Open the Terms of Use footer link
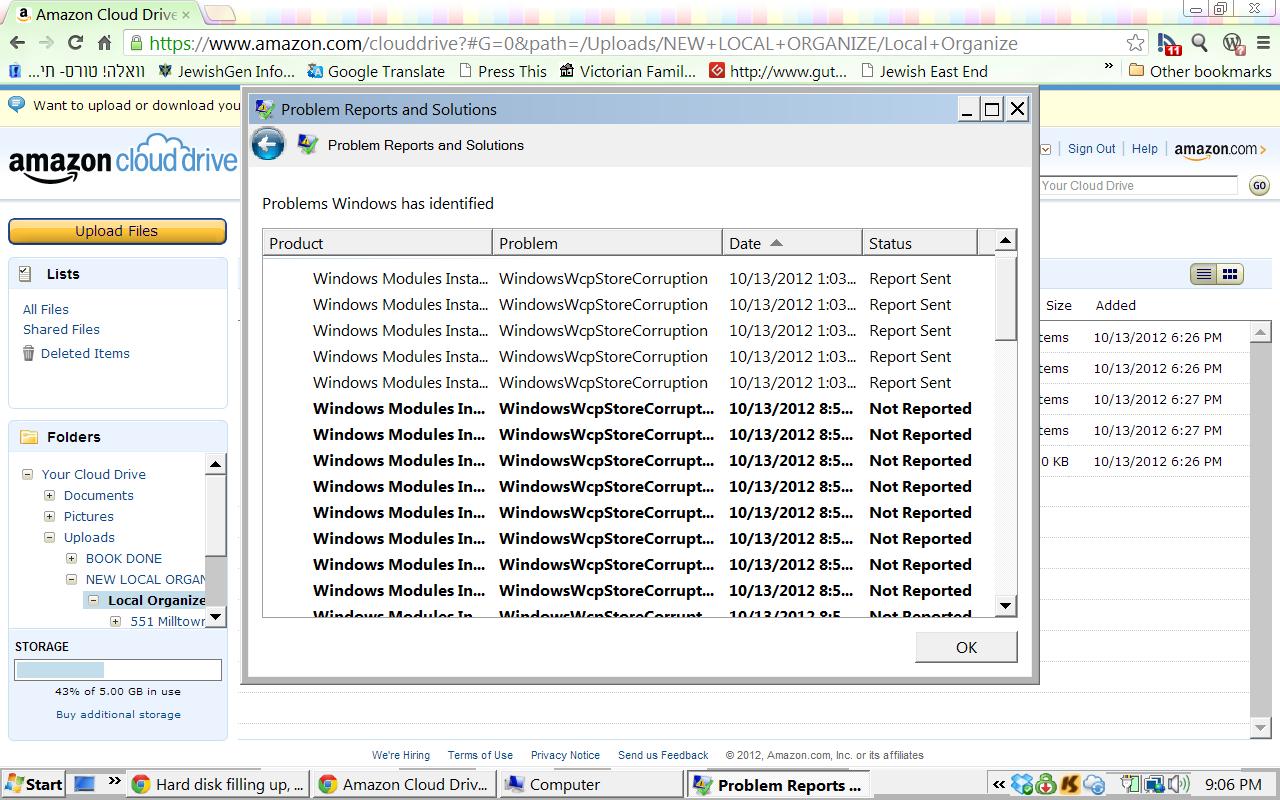1280x800 pixels. pyautogui.click(x=480, y=755)
